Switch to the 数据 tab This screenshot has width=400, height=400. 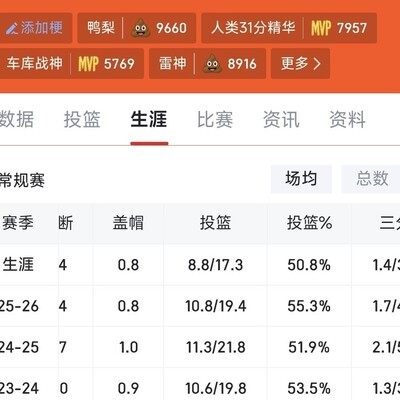tap(17, 119)
